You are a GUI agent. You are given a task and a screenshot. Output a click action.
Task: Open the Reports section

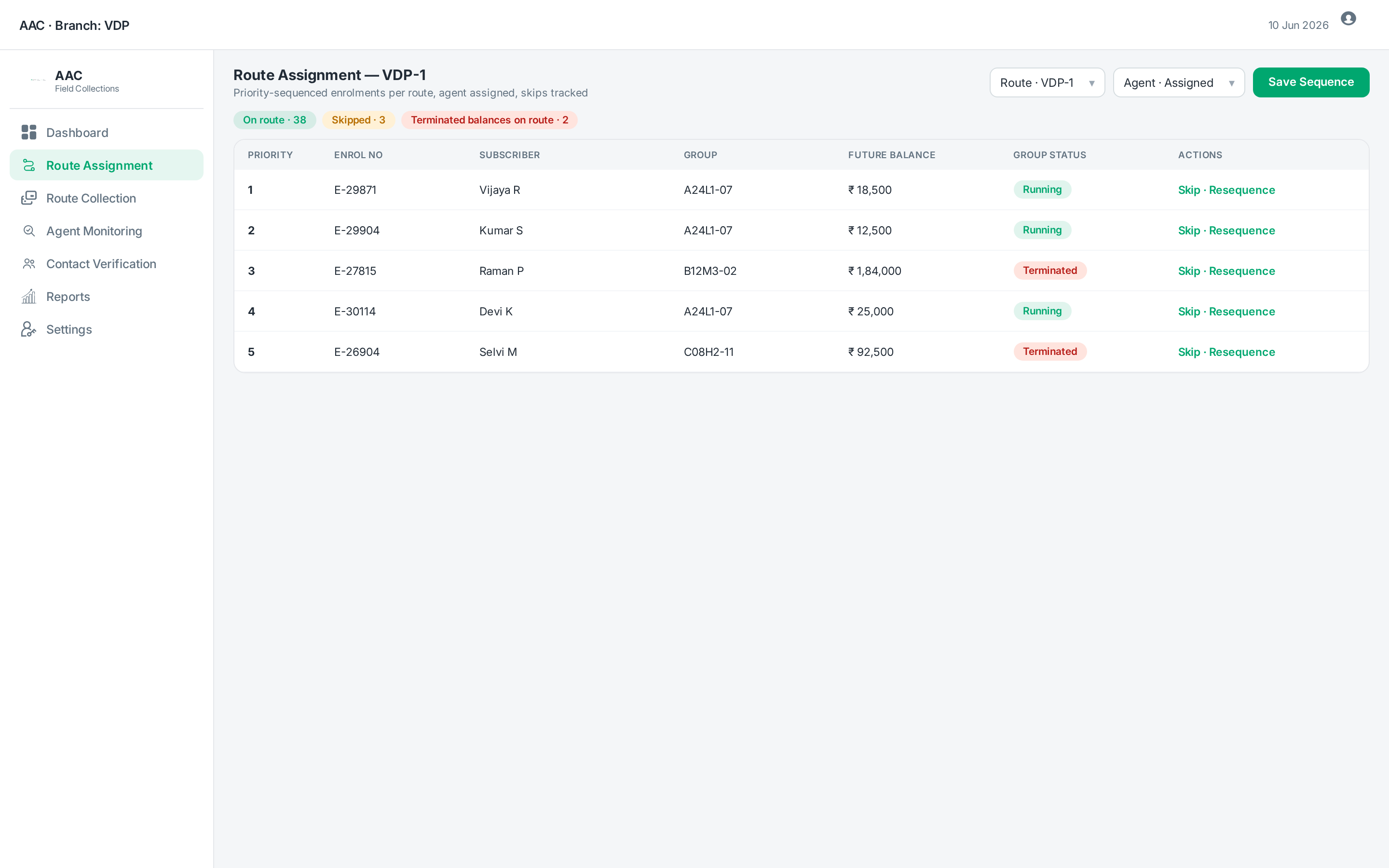click(x=107, y=296)
